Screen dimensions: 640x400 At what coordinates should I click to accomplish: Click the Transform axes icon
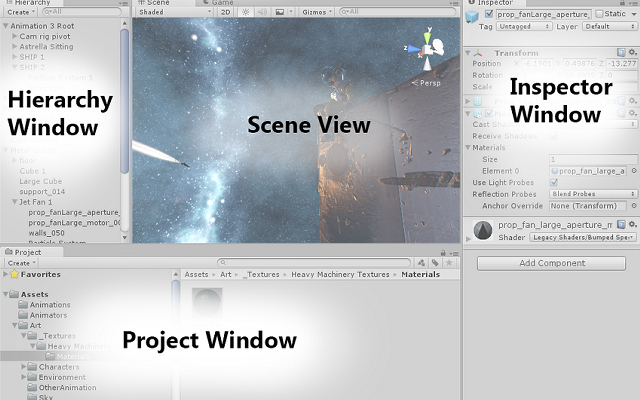(x=478, y=53)
